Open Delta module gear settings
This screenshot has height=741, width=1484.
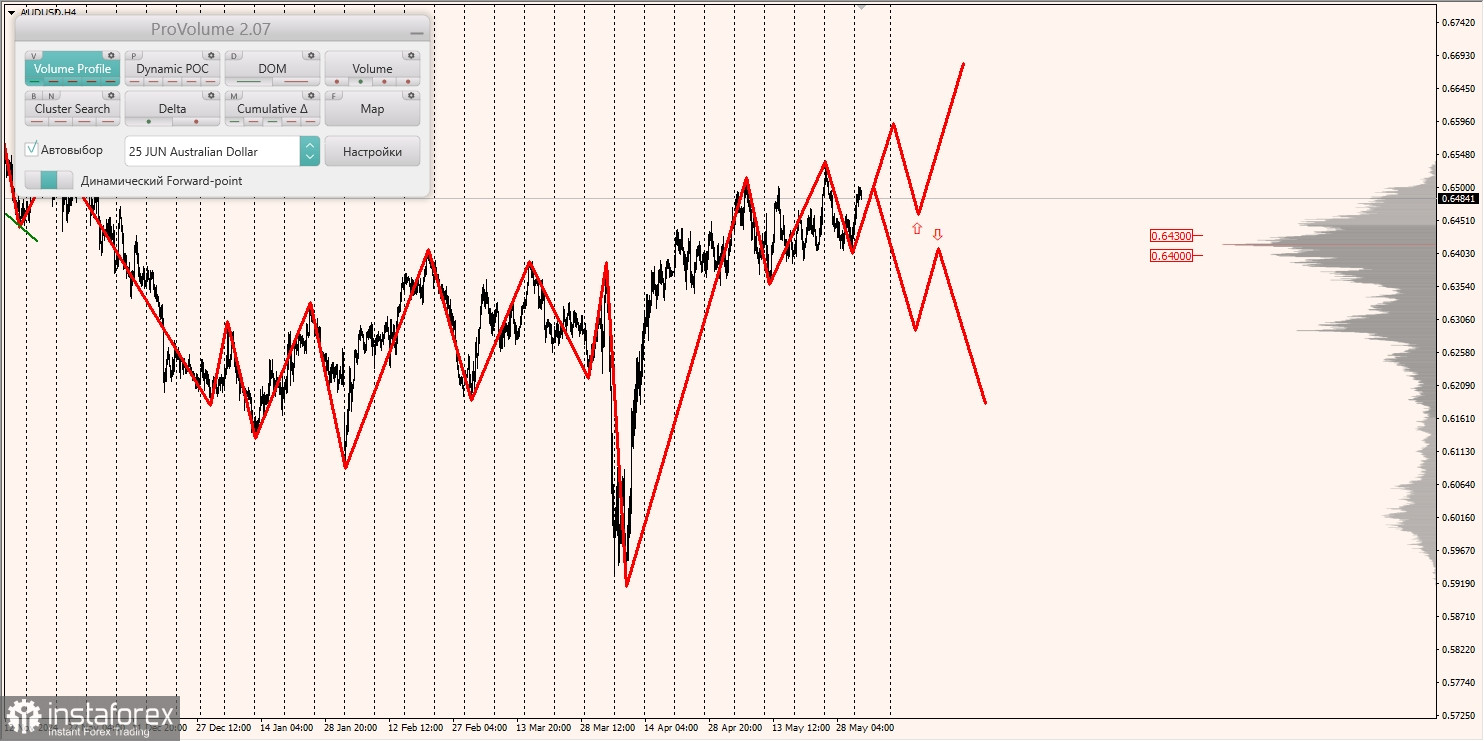point(211,96)
